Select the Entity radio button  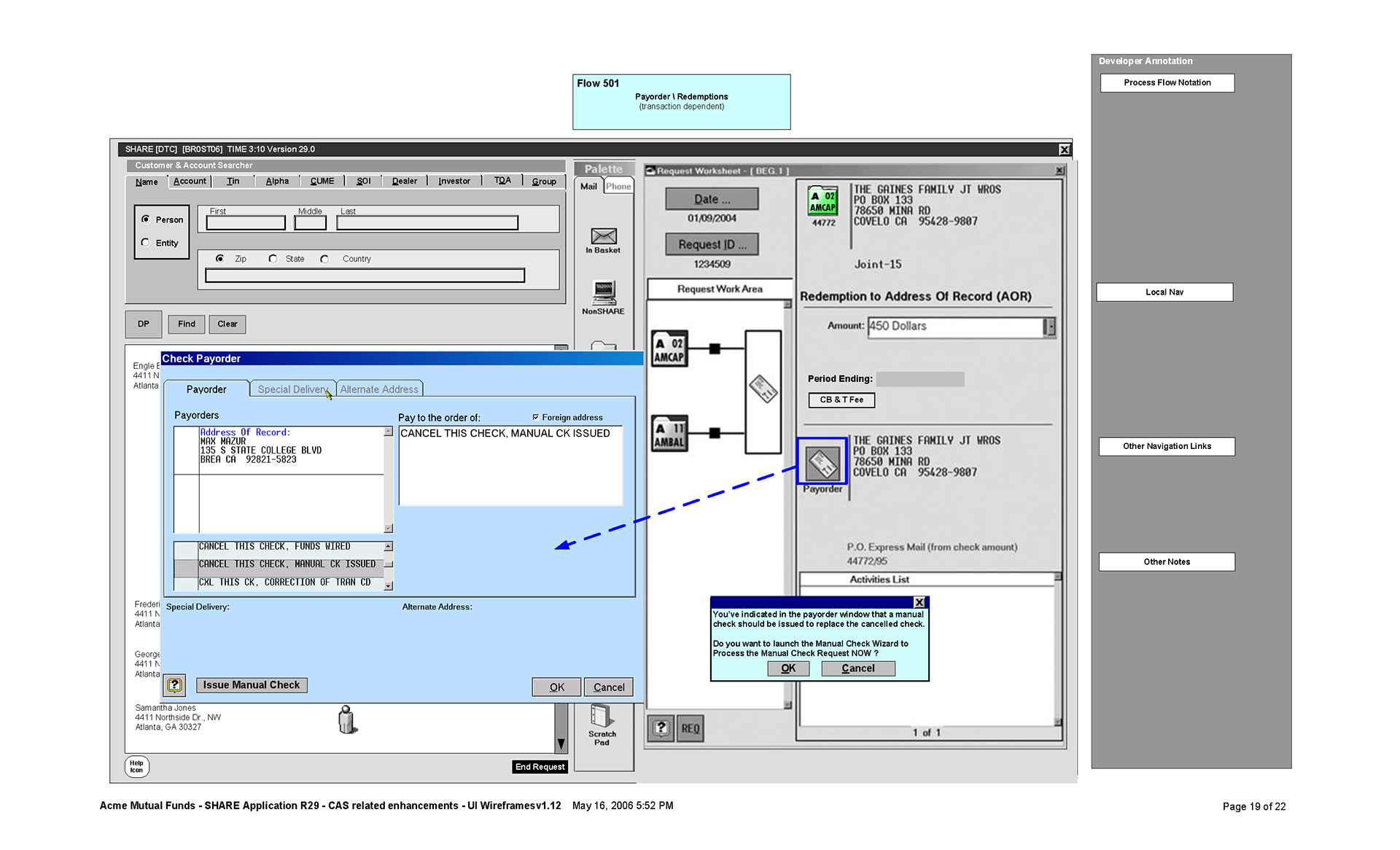[146, 243]
